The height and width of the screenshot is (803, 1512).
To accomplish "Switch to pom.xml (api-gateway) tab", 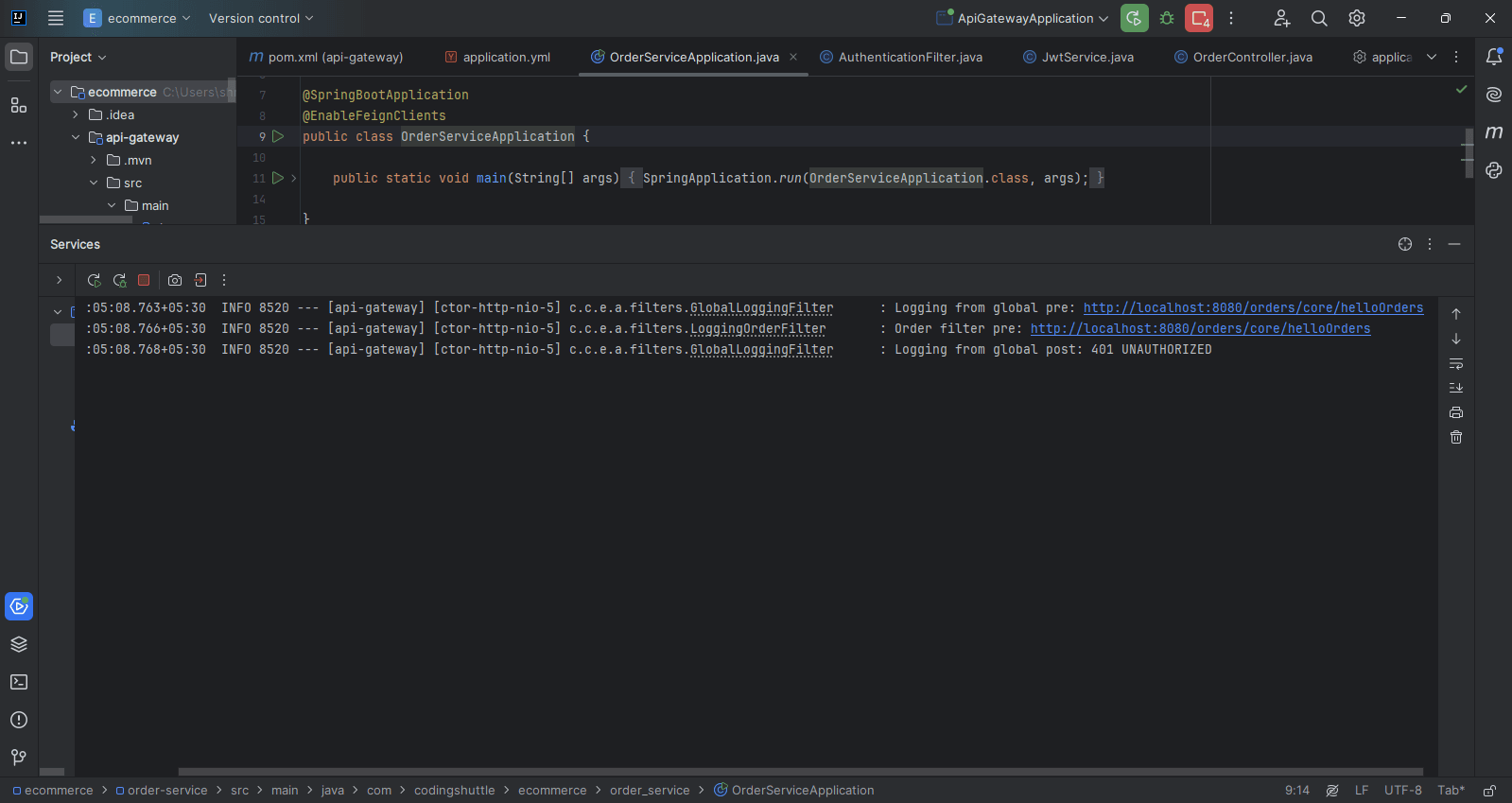I will click(x=326, y=57).
